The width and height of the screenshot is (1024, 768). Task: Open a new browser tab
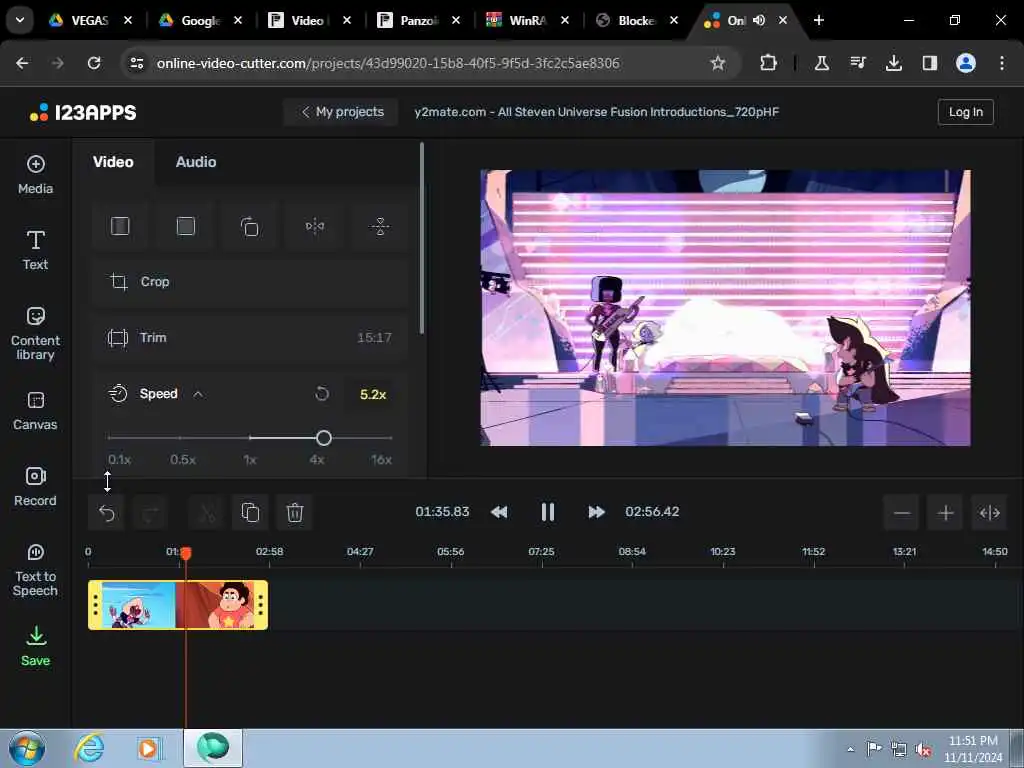(x=819, y=20)
